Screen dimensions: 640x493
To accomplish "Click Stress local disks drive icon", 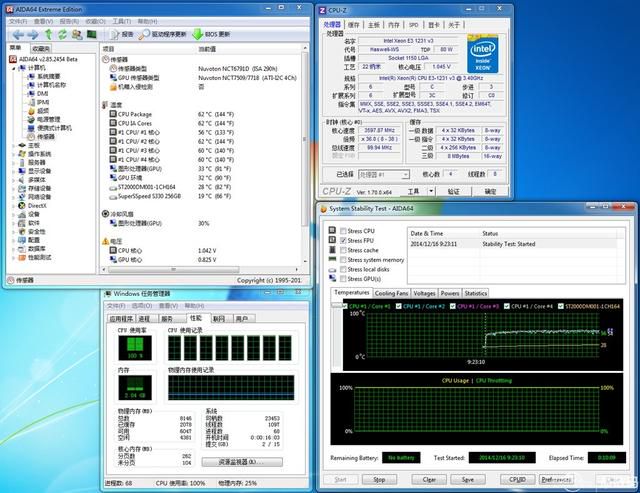I will coord(332,270).
